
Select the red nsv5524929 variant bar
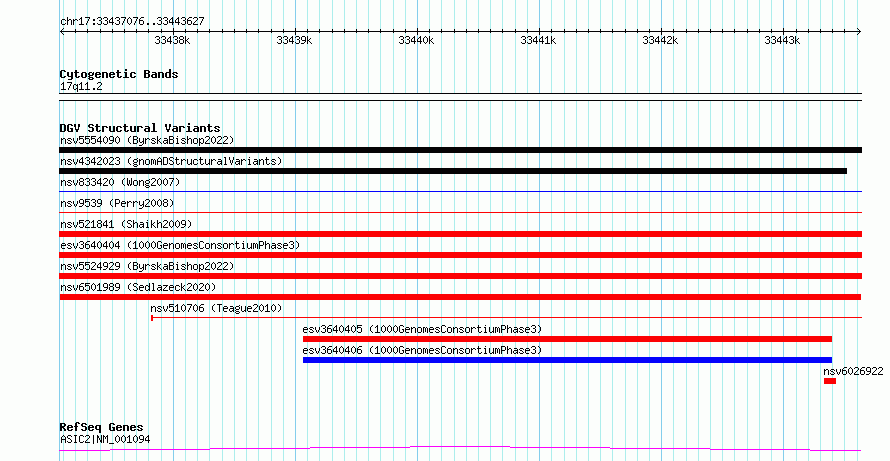pyautogui.click(x=460, y=276)
